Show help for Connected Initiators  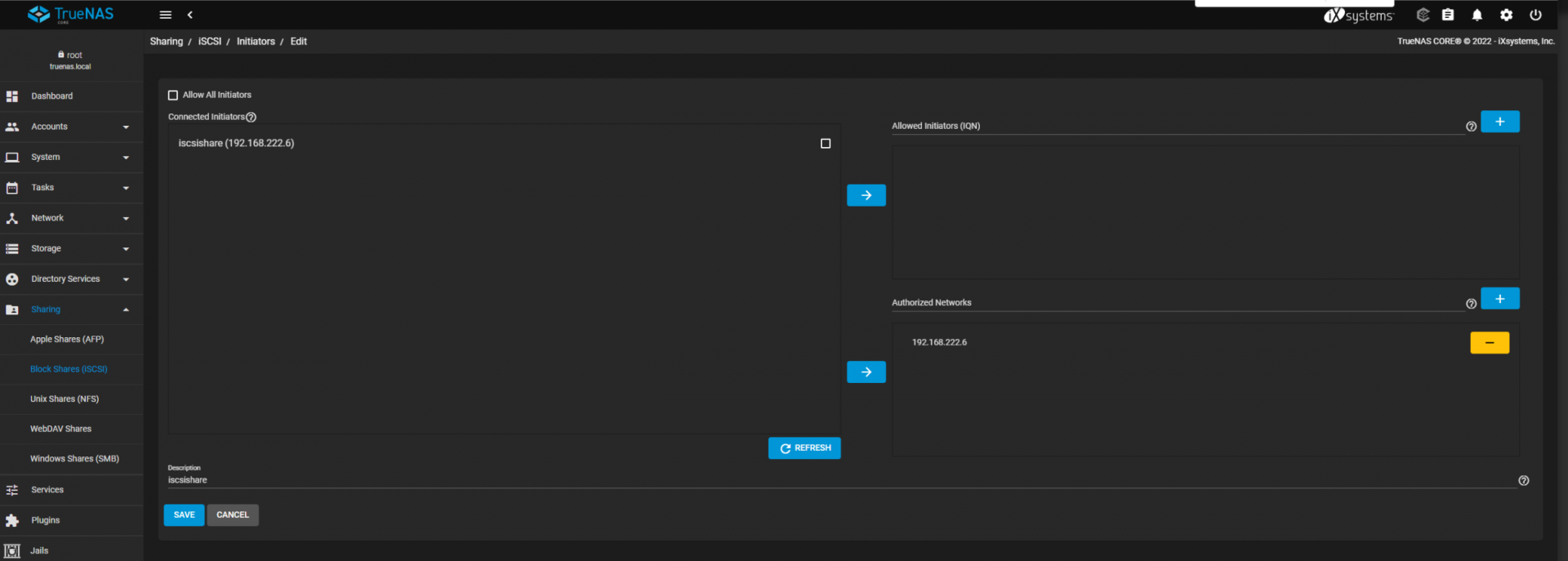click(251, 117)
